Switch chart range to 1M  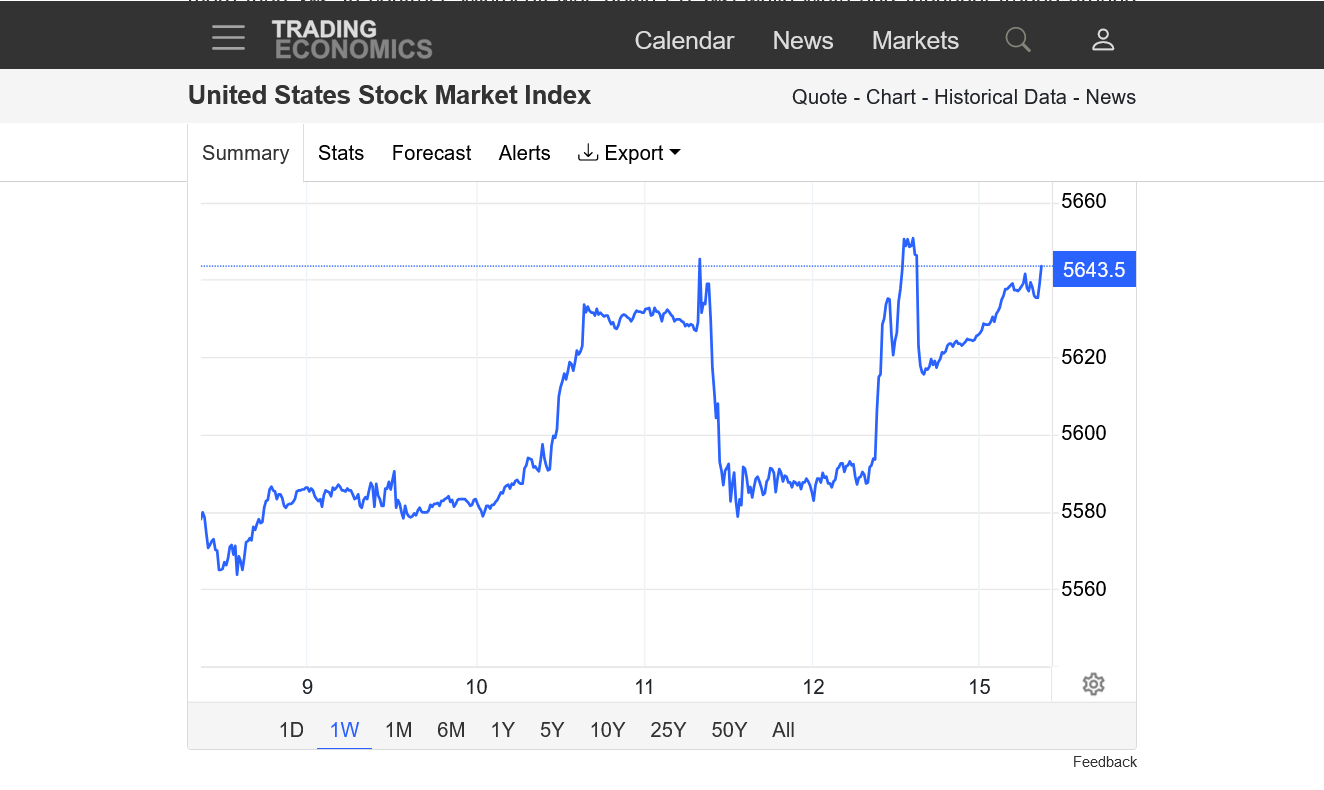tap(398, 730)
